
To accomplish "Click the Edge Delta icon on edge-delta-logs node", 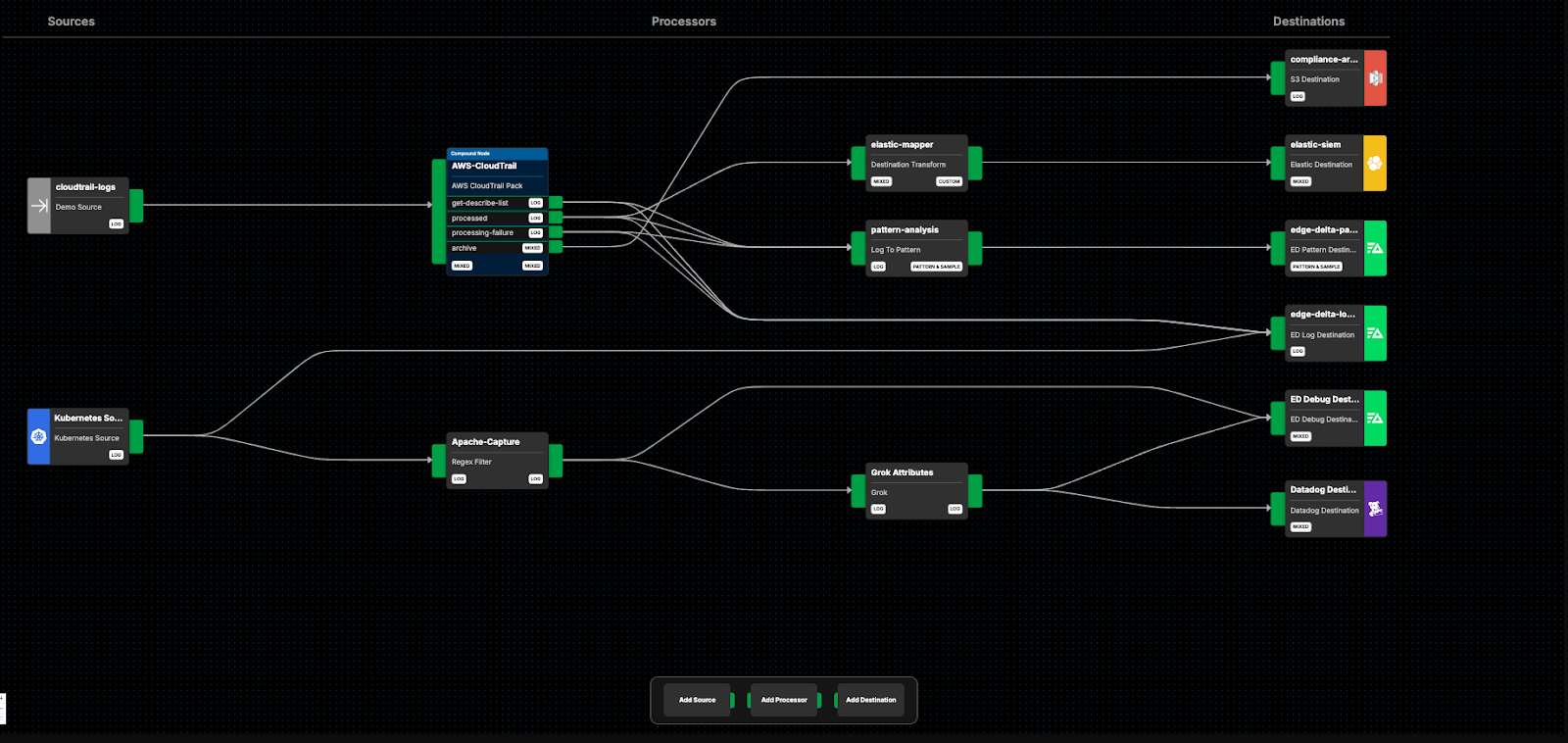I will point(1375,333).
